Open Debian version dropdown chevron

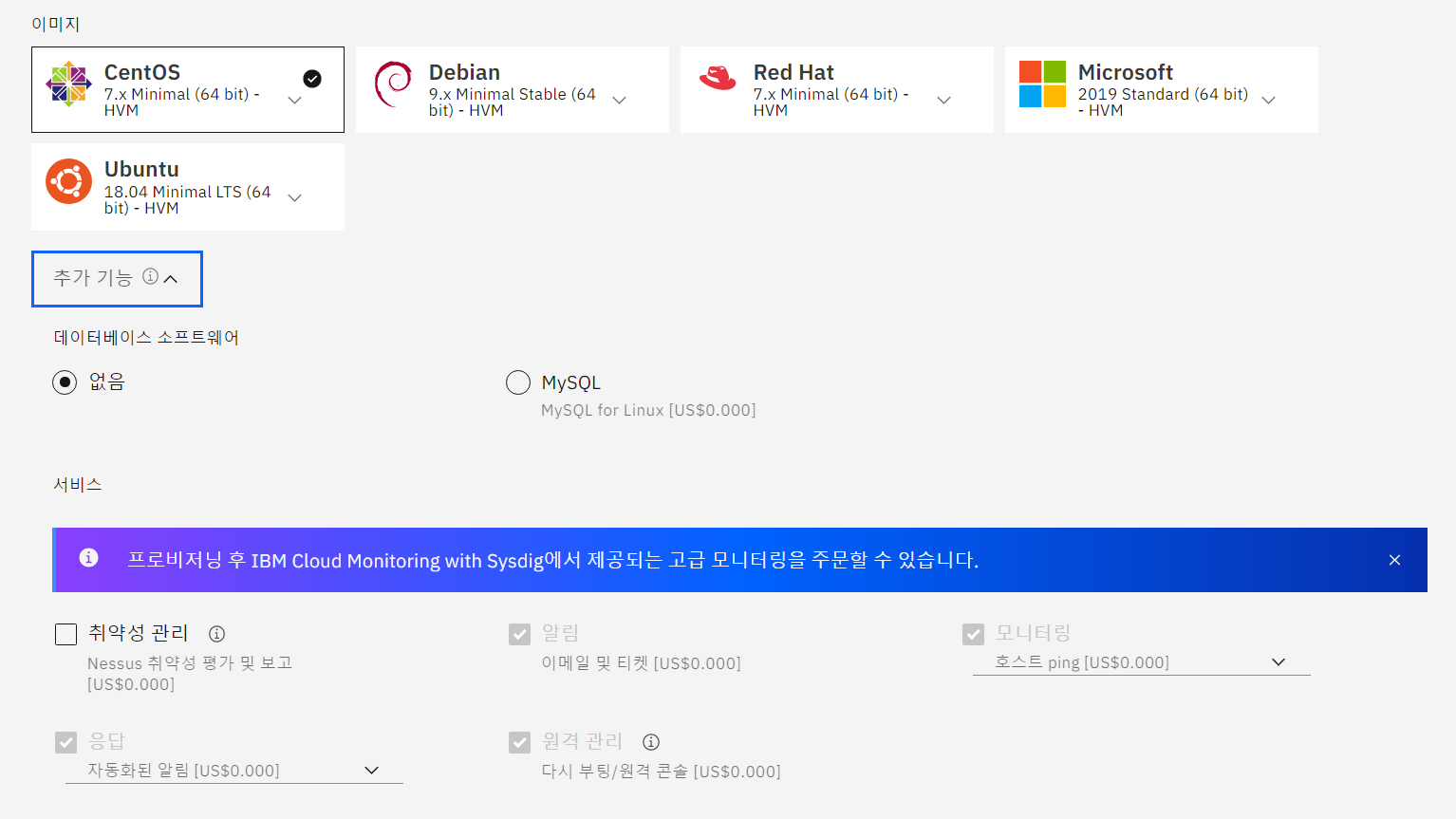(x=620, y=101)
